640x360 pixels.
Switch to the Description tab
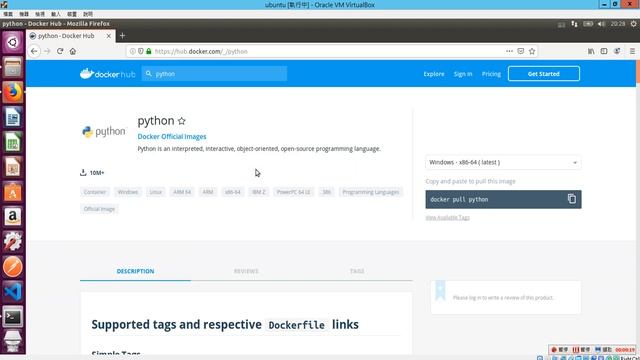tap(135, 271)
